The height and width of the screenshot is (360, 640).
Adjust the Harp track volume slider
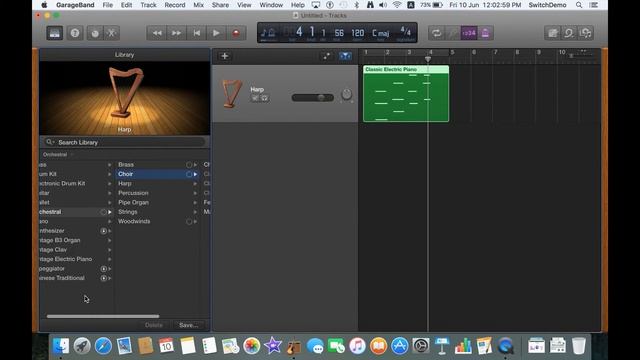pos(313,98)
